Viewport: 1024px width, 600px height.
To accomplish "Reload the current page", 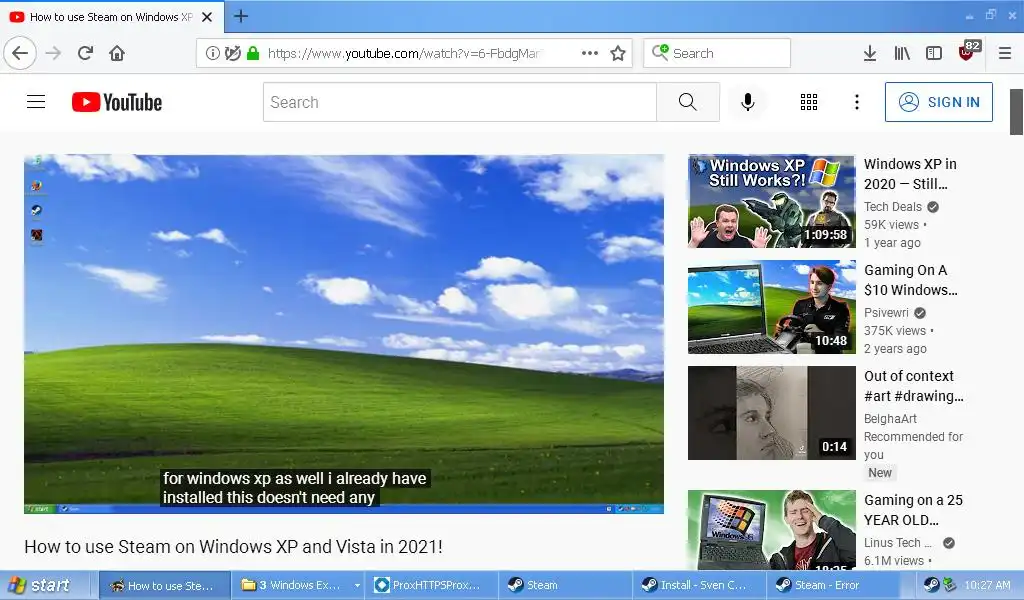I will 86,53.
